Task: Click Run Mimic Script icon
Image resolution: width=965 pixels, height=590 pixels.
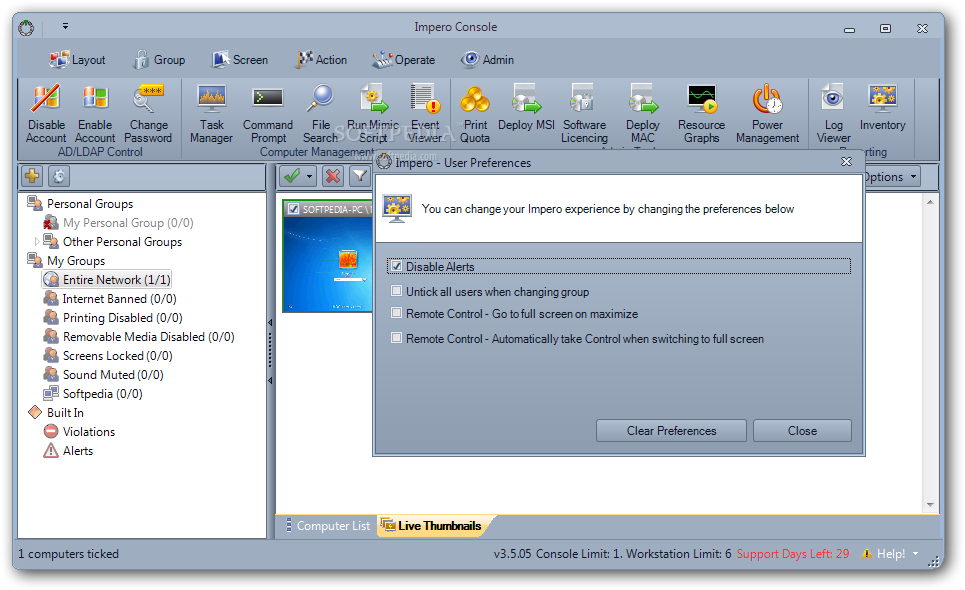Action: click(373, 99)
